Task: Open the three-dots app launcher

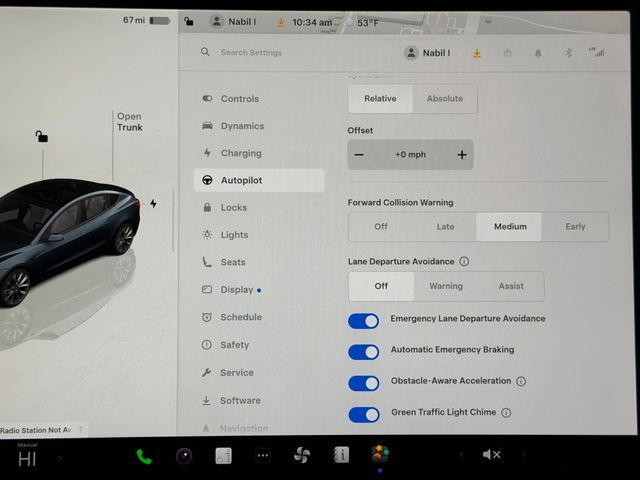Action: [x=262, y=456]
